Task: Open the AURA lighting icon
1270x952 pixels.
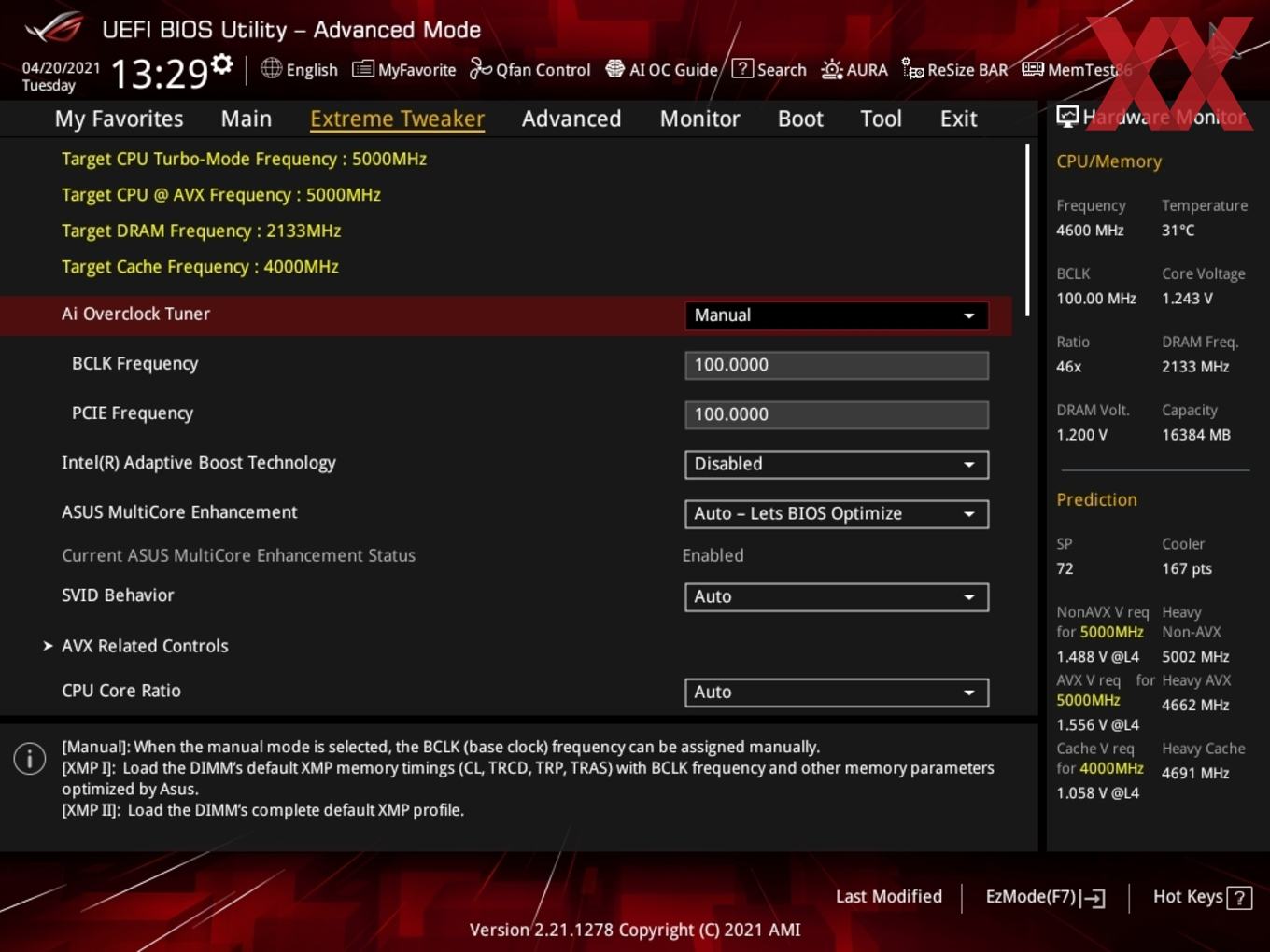Action: 831,69
